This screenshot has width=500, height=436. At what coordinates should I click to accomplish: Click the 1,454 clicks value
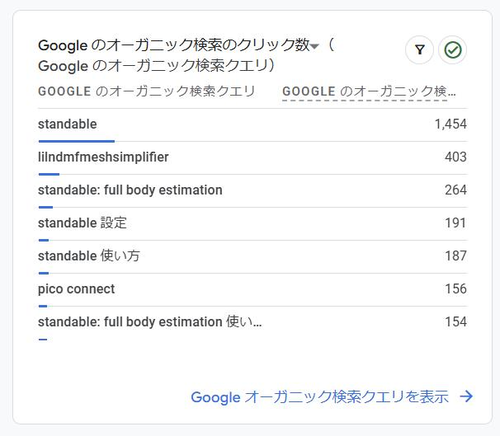click(x=451, y=124)
